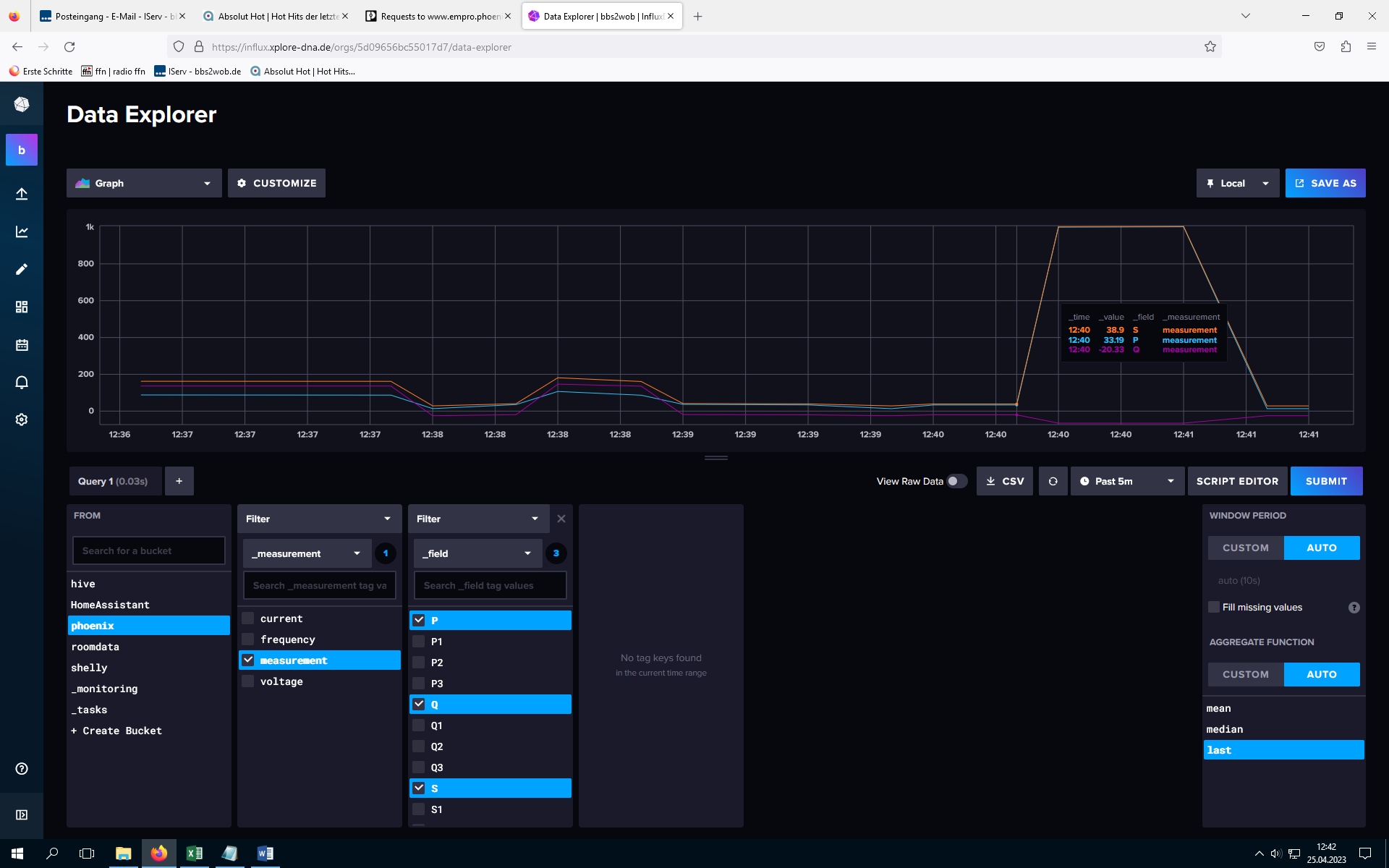Uncheck the P field checkbox

[x=419, y=620]
